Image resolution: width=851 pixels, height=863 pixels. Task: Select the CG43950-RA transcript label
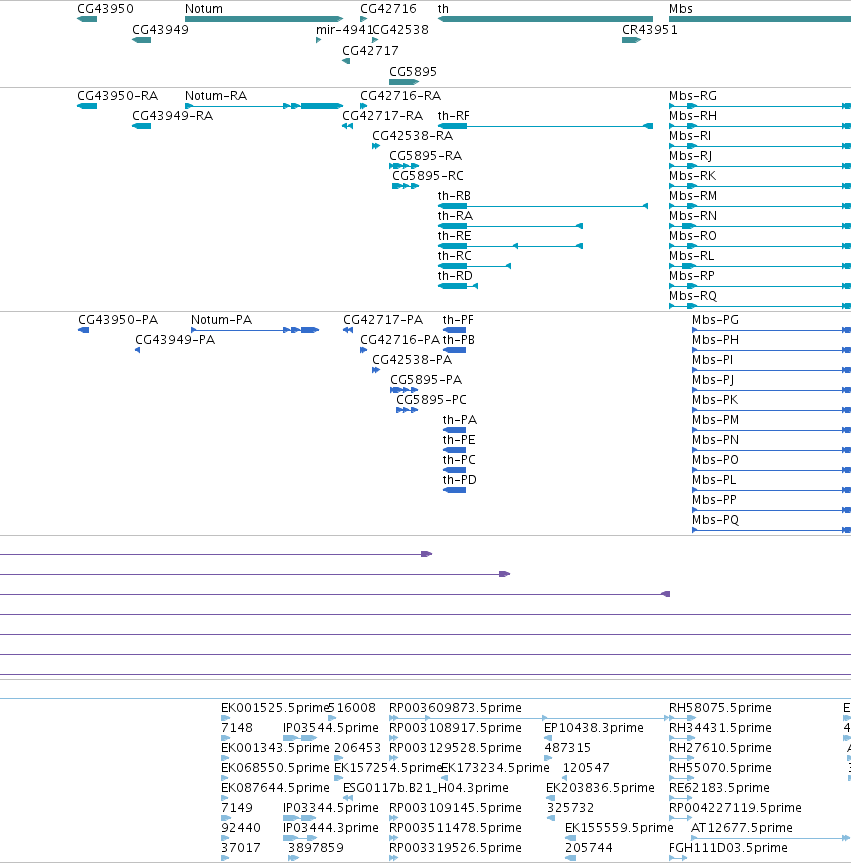pyautogui.click(x=117, y=96)
